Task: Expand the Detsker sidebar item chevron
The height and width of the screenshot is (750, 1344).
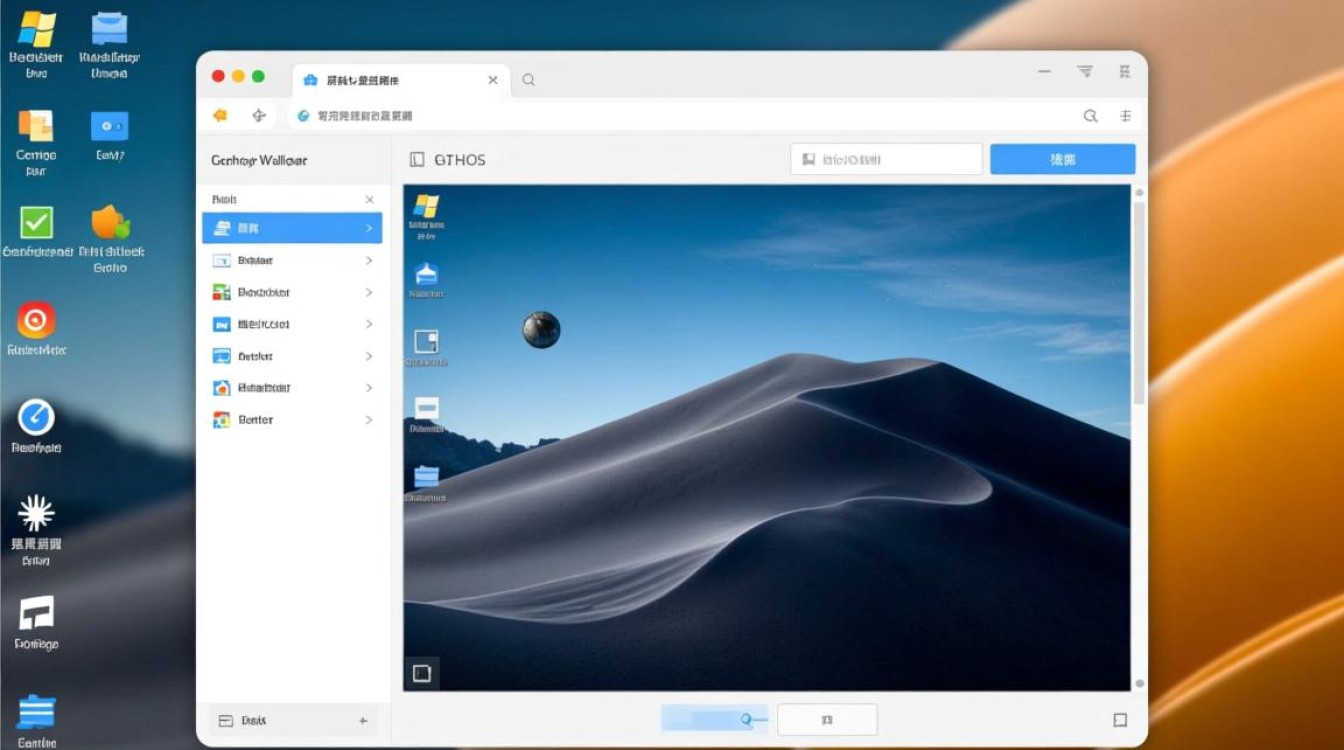Action: point(369,356)
